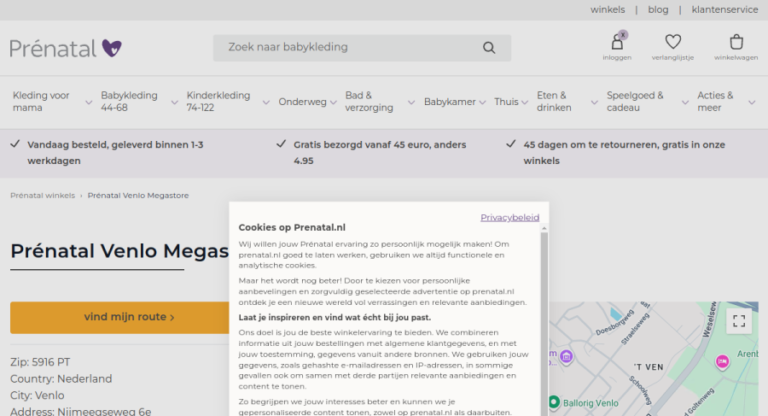768x416 pixels.
Task: Open the blog link in top bar
Action: pos(658,10)
